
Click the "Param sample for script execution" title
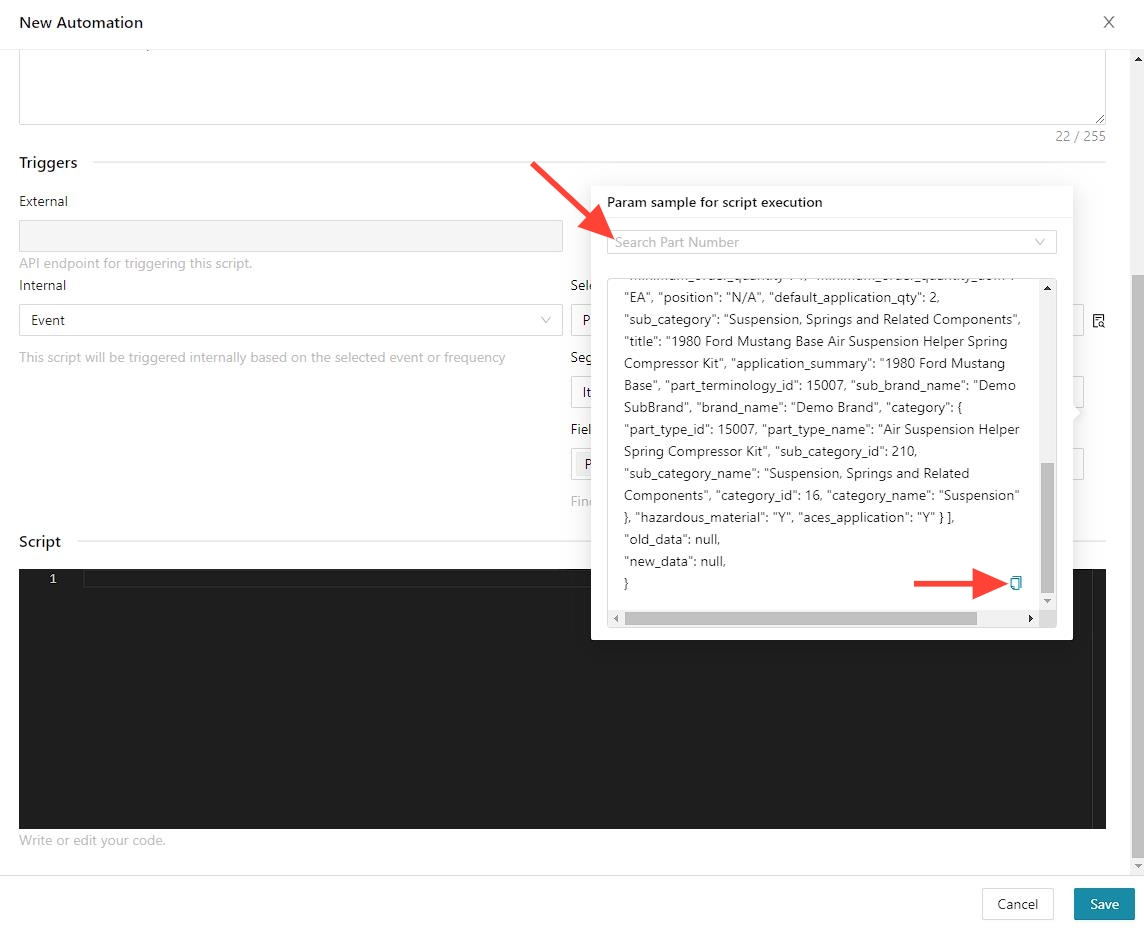(714, 202)
